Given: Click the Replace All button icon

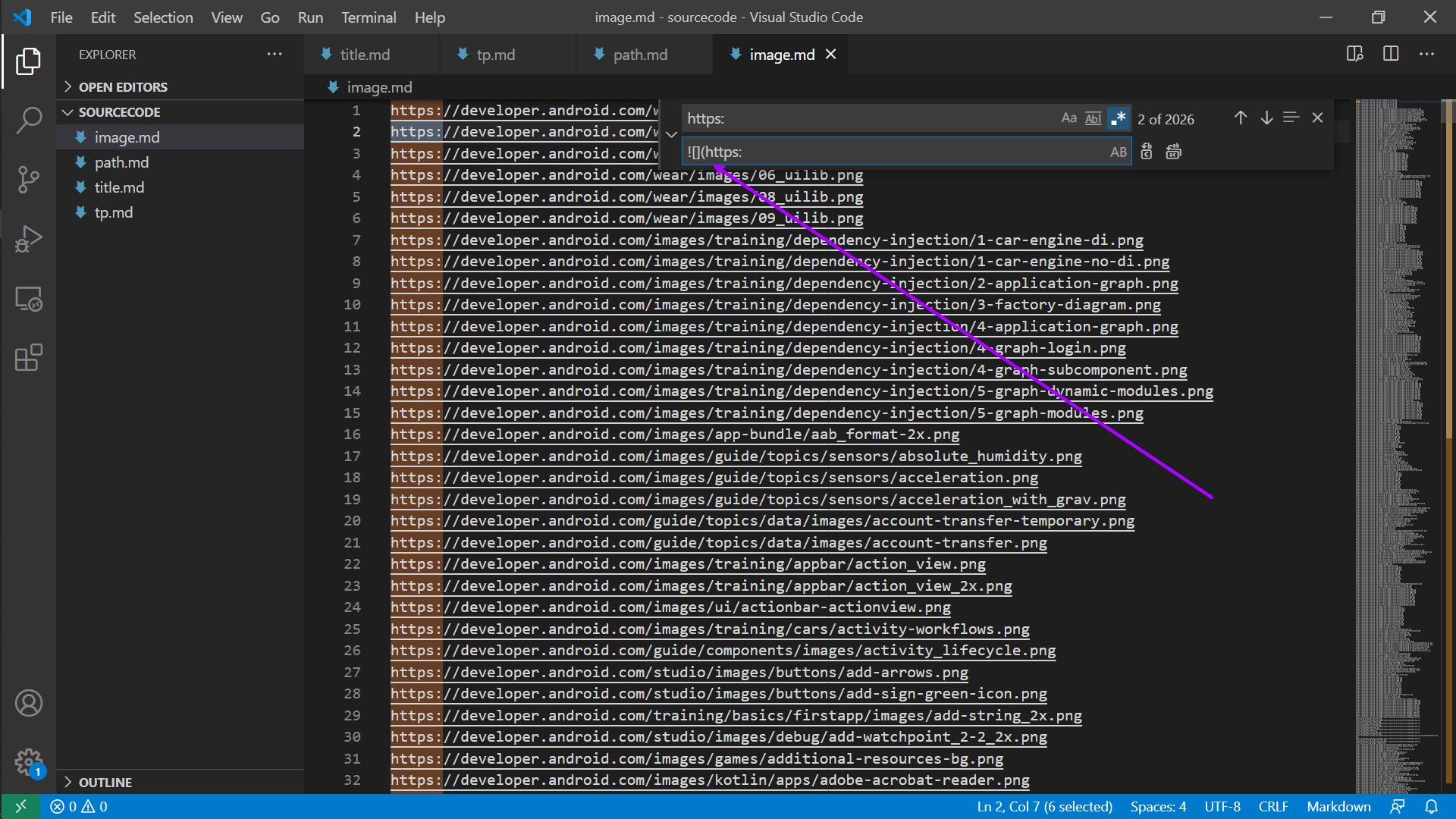Looking at the screenshot, I should [x=1173, y=152].
